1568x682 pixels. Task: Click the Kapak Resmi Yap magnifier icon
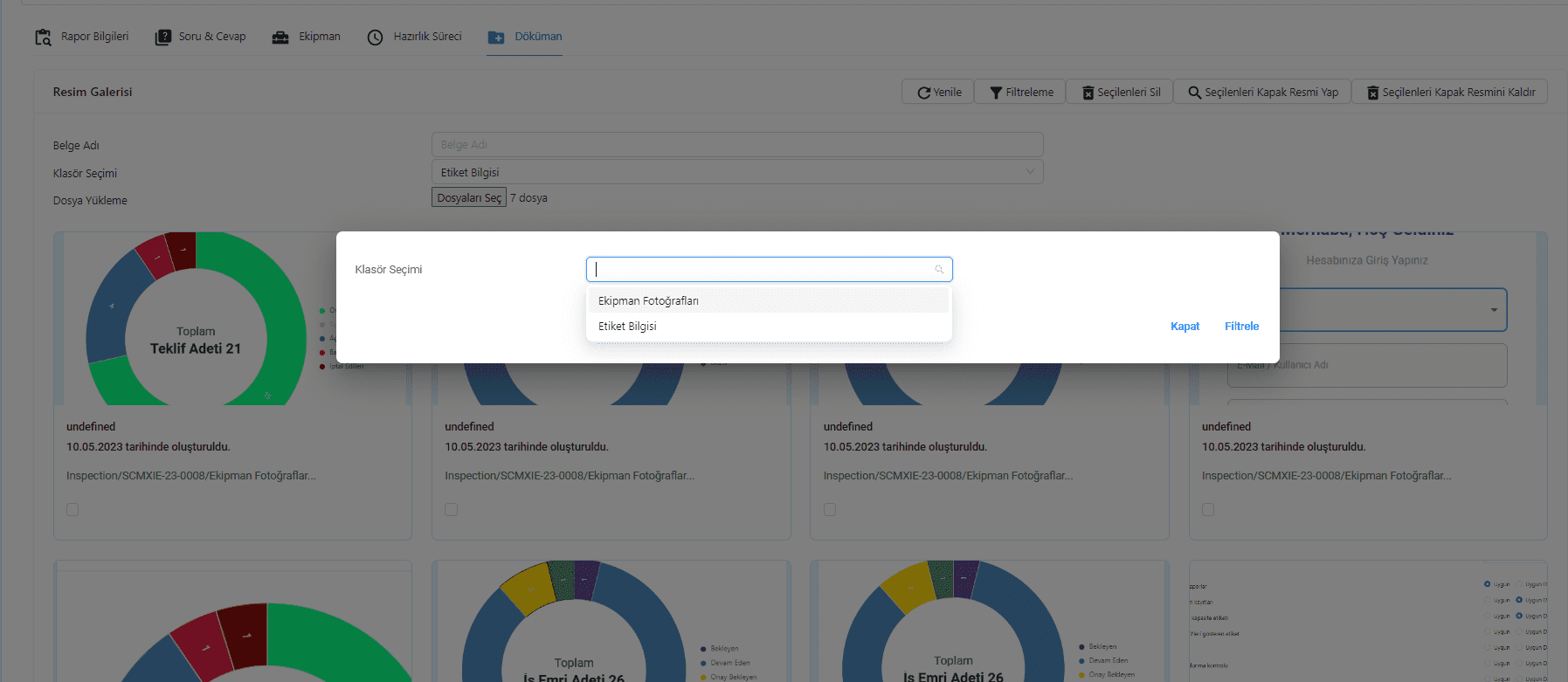1195,93
